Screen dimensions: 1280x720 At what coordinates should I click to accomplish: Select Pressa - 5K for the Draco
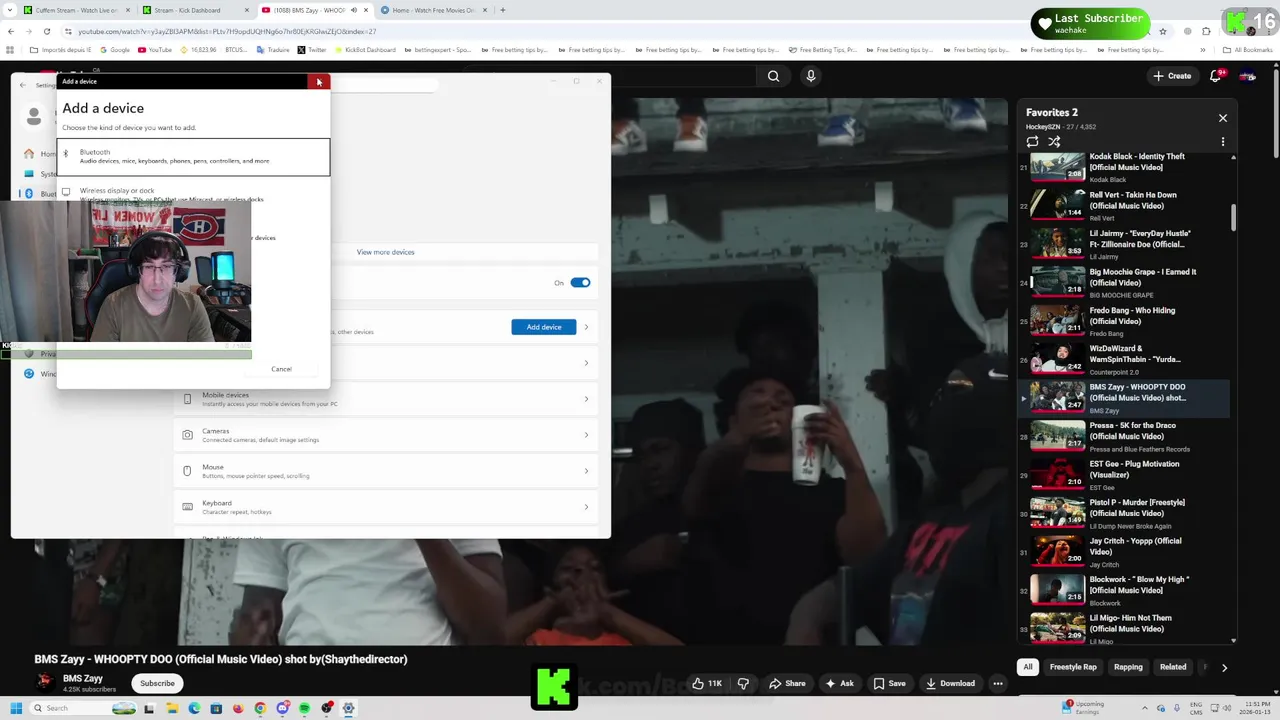(1124, 436)
